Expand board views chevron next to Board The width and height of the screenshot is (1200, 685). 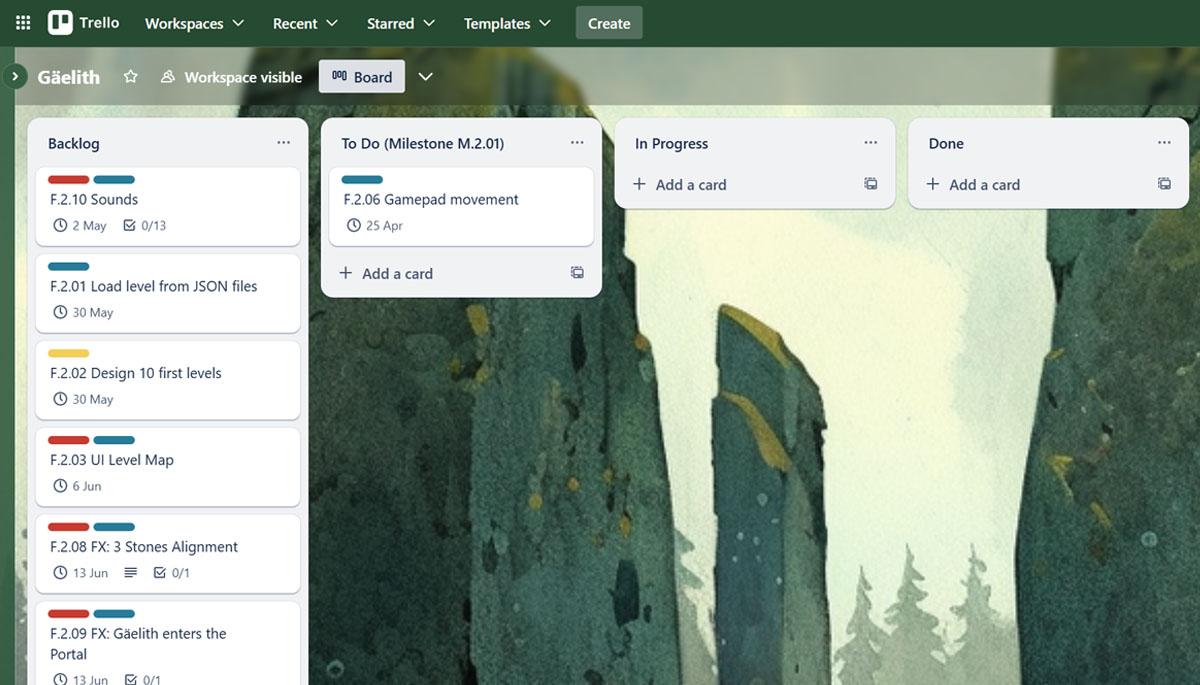pos(426,77)
